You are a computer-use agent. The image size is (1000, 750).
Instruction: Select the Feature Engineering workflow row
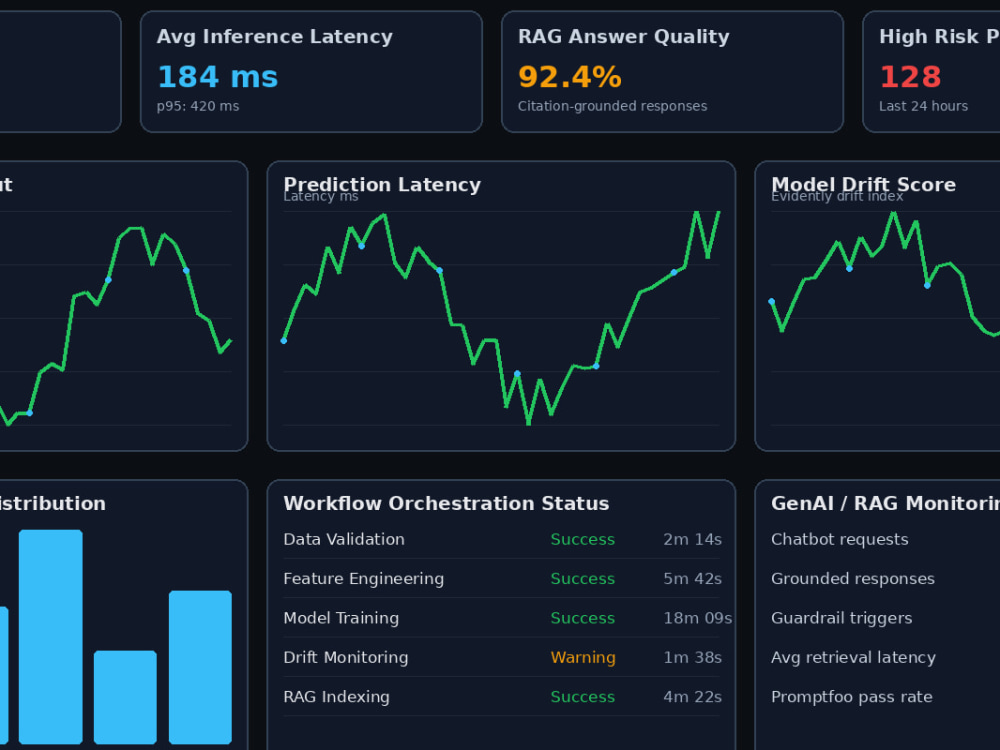tap(501, 578)
